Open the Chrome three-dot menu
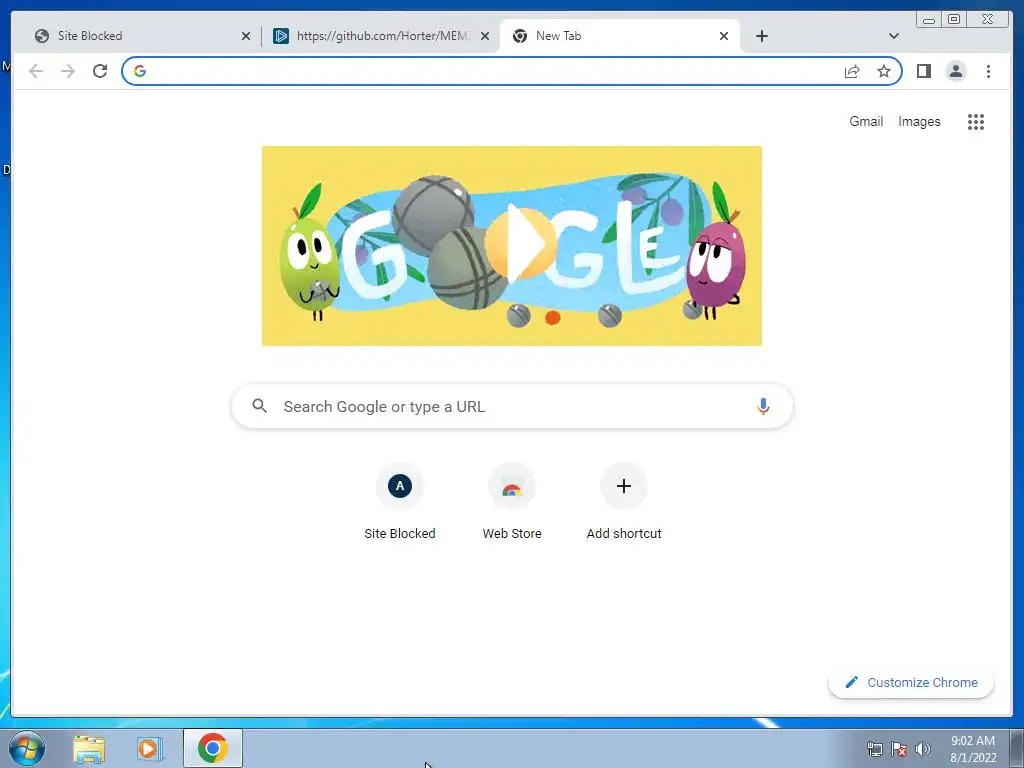The height and width of the screenshot is (768, 1024). click(x=988, y=71)
